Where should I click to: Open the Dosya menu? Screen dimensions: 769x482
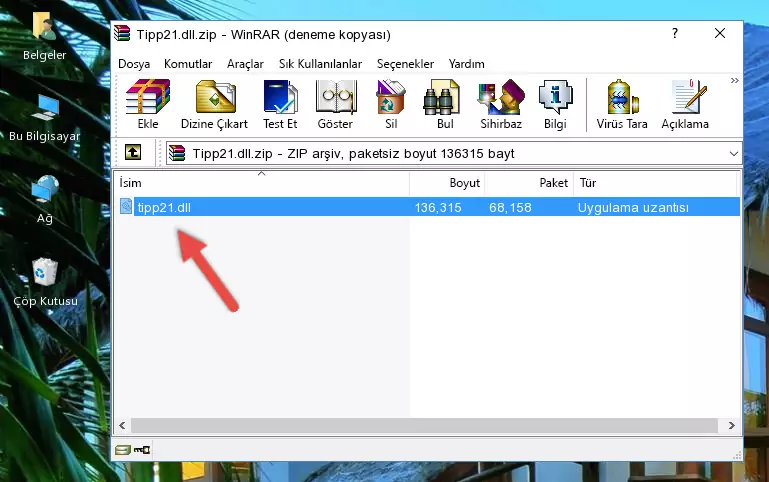coord(134,64)
